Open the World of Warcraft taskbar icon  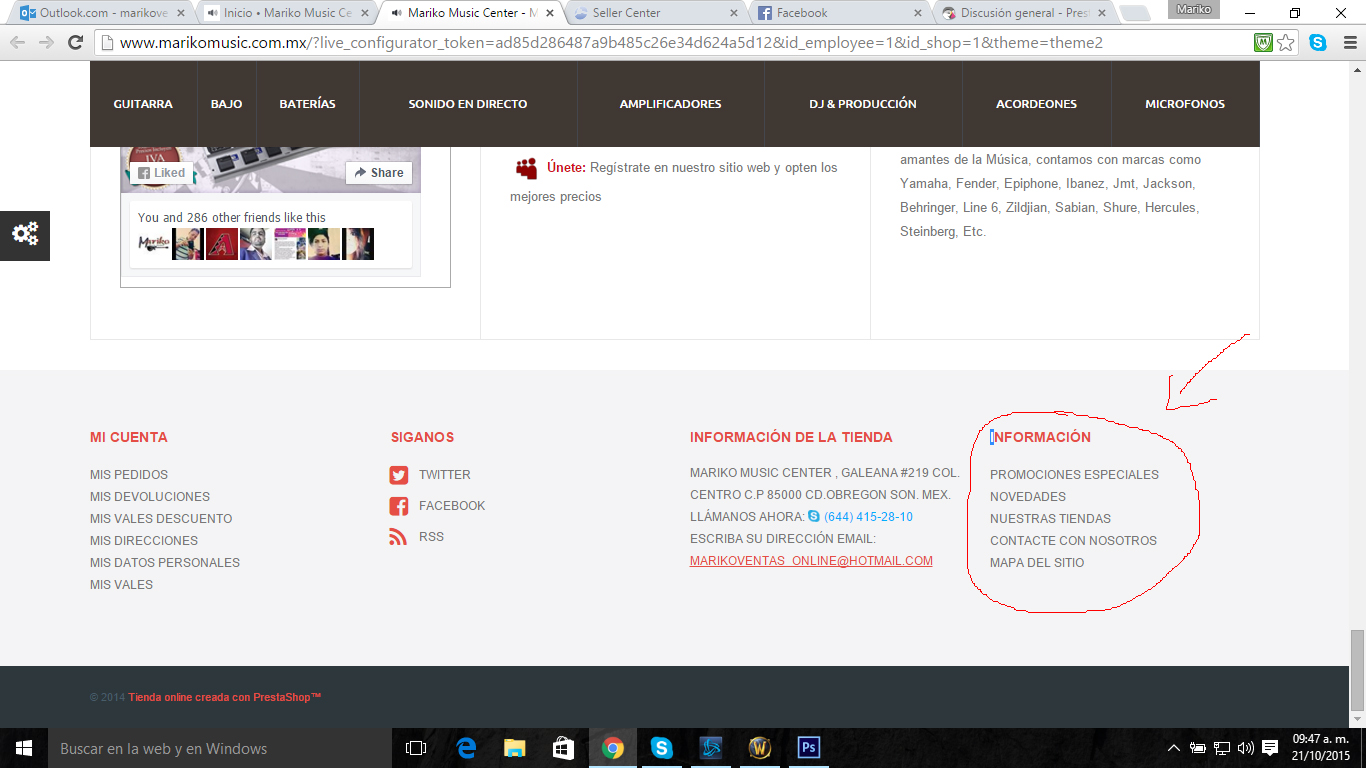click(760, 748)
